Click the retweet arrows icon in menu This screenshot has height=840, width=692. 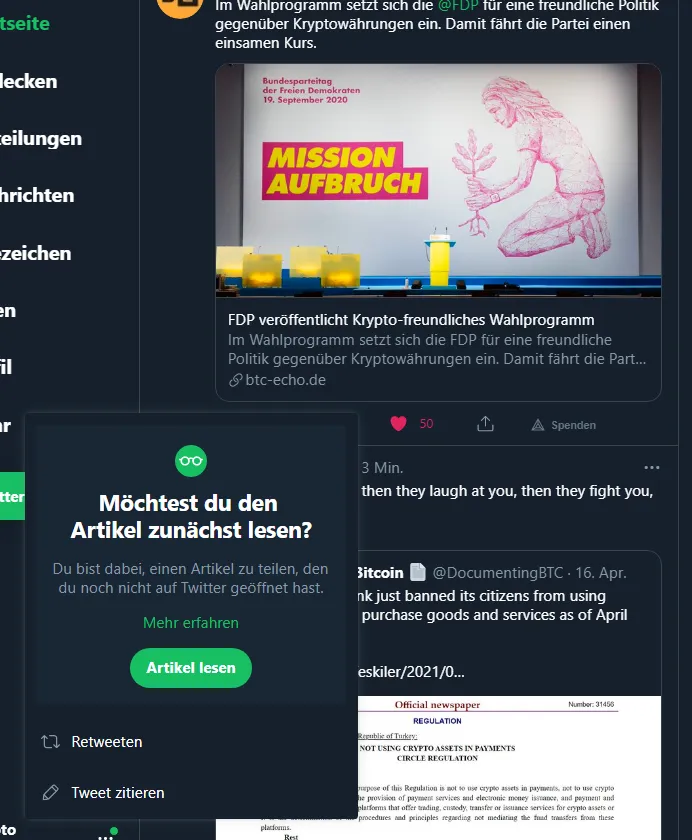51,742
